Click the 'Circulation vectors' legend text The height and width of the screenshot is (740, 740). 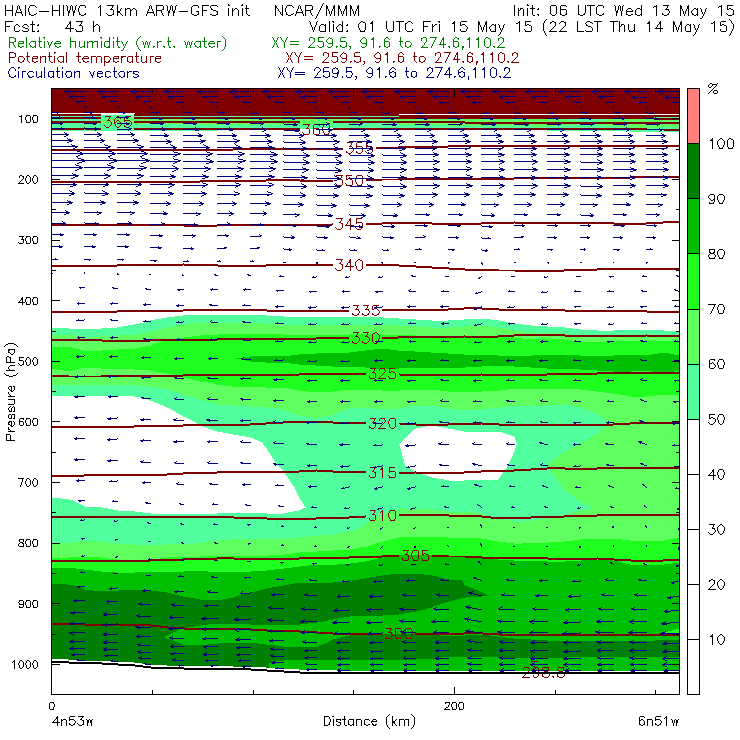click(x=74, y=73)
